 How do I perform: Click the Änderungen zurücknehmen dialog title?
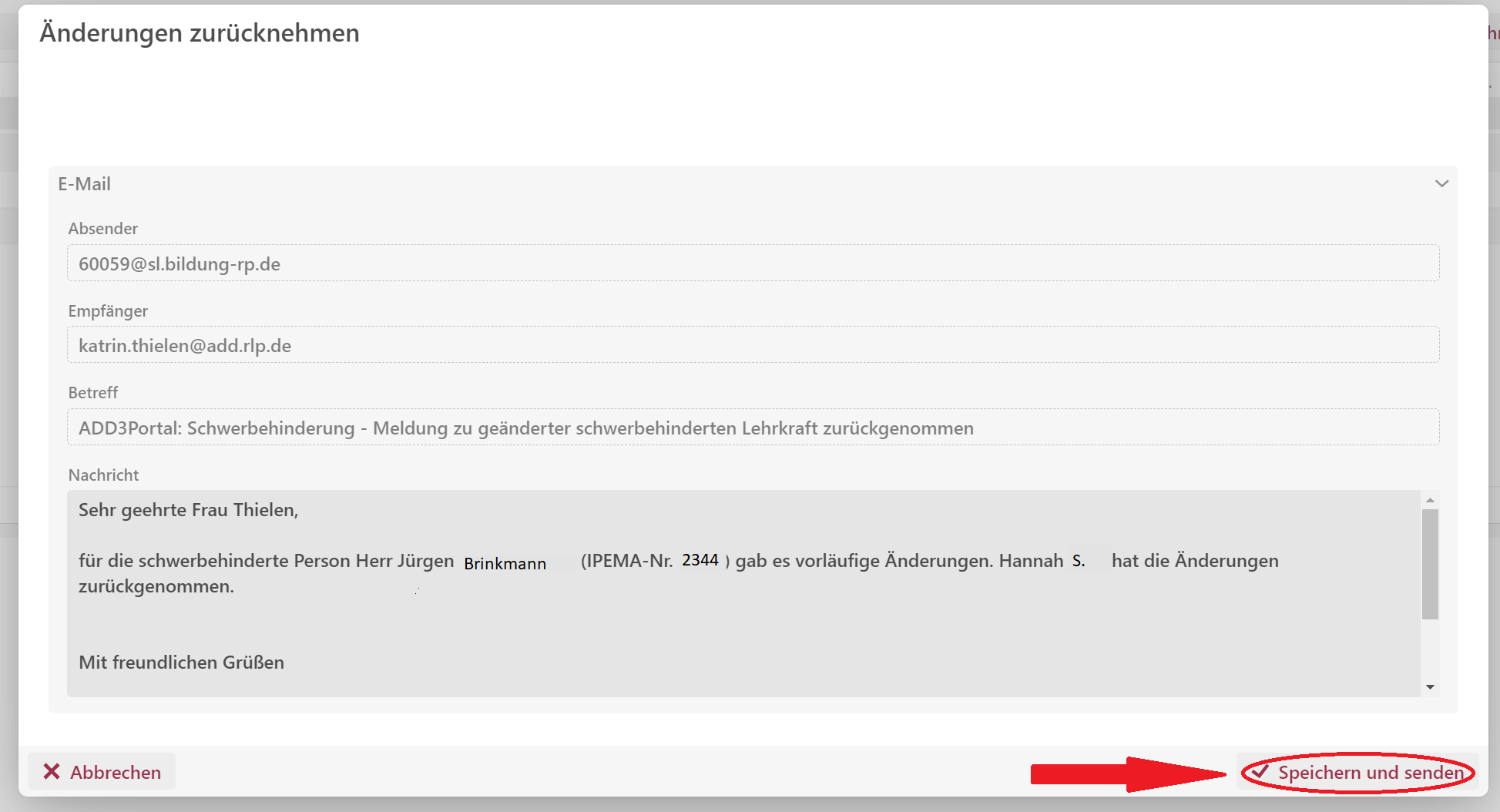coord(200,33)
